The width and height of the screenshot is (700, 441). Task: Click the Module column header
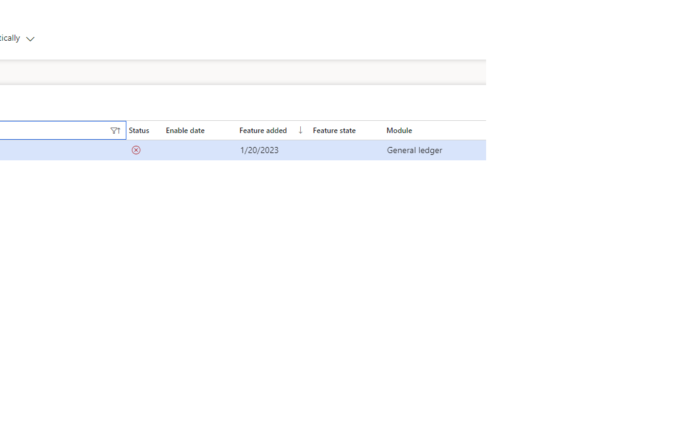pos(399,130)
